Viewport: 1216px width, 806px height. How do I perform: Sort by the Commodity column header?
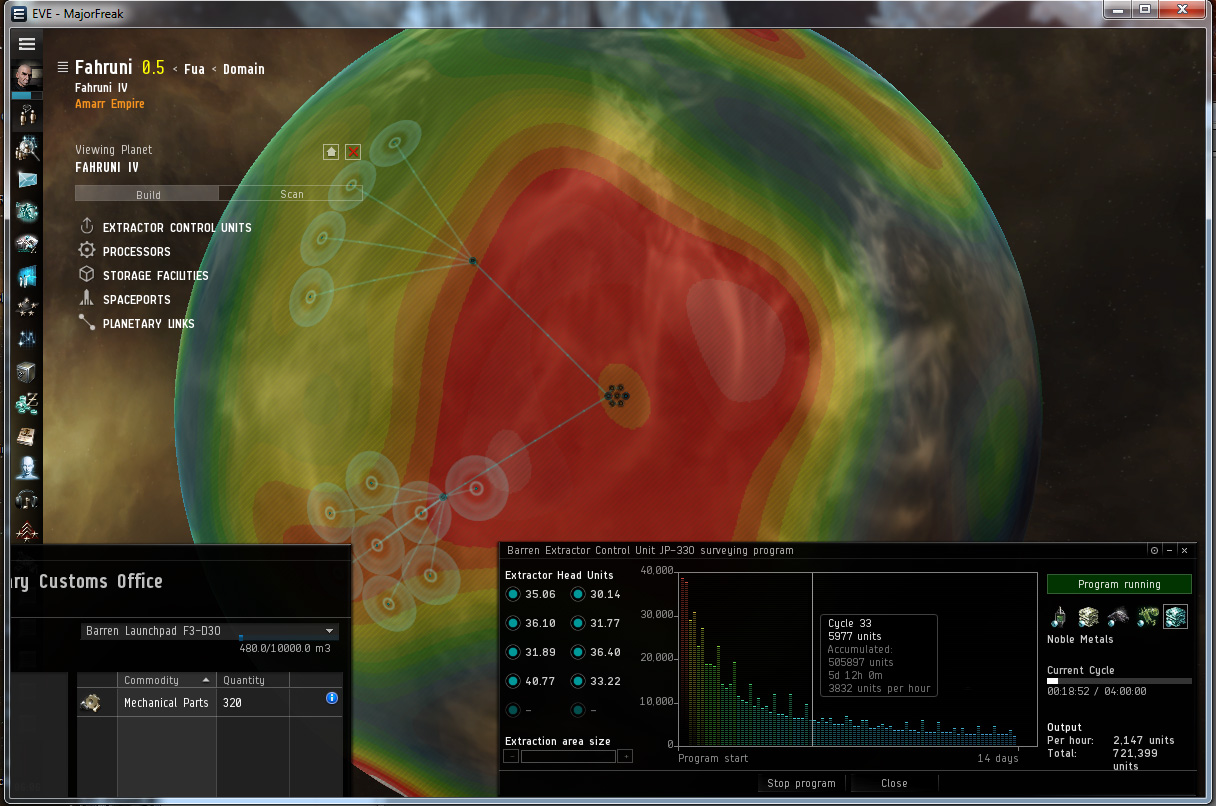(167, 680)
